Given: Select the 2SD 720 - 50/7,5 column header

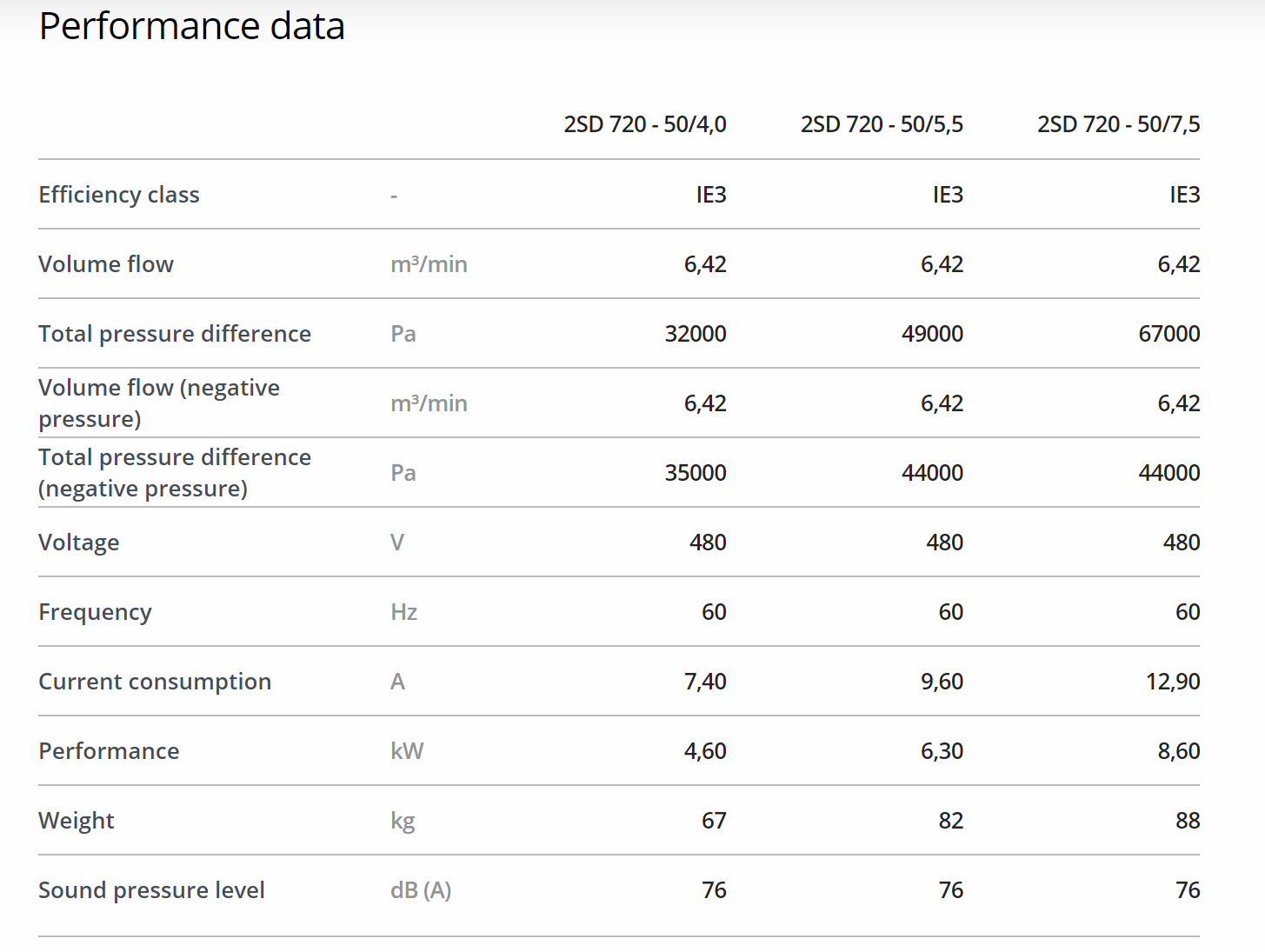Looking at the screenshot, I should click(1118, 124).
